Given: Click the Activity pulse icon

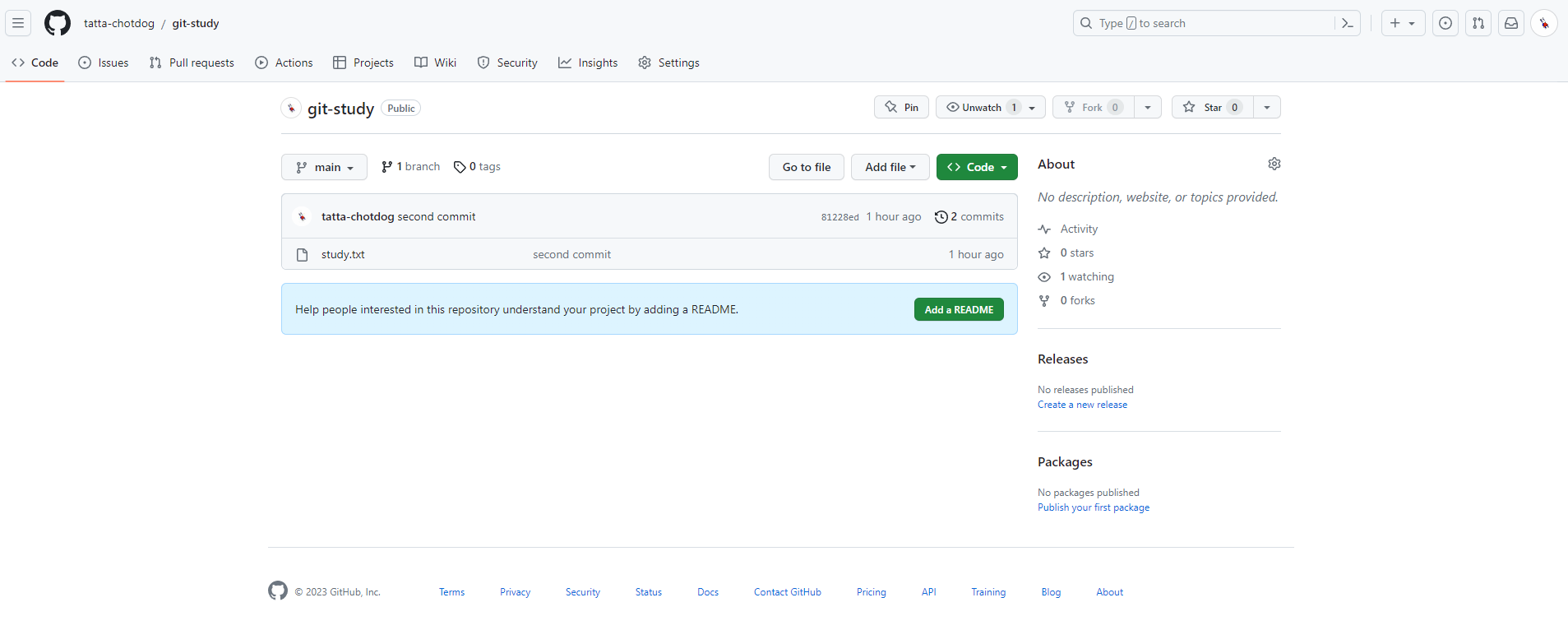Looking at the screenshot, I should pos(1044,229).
